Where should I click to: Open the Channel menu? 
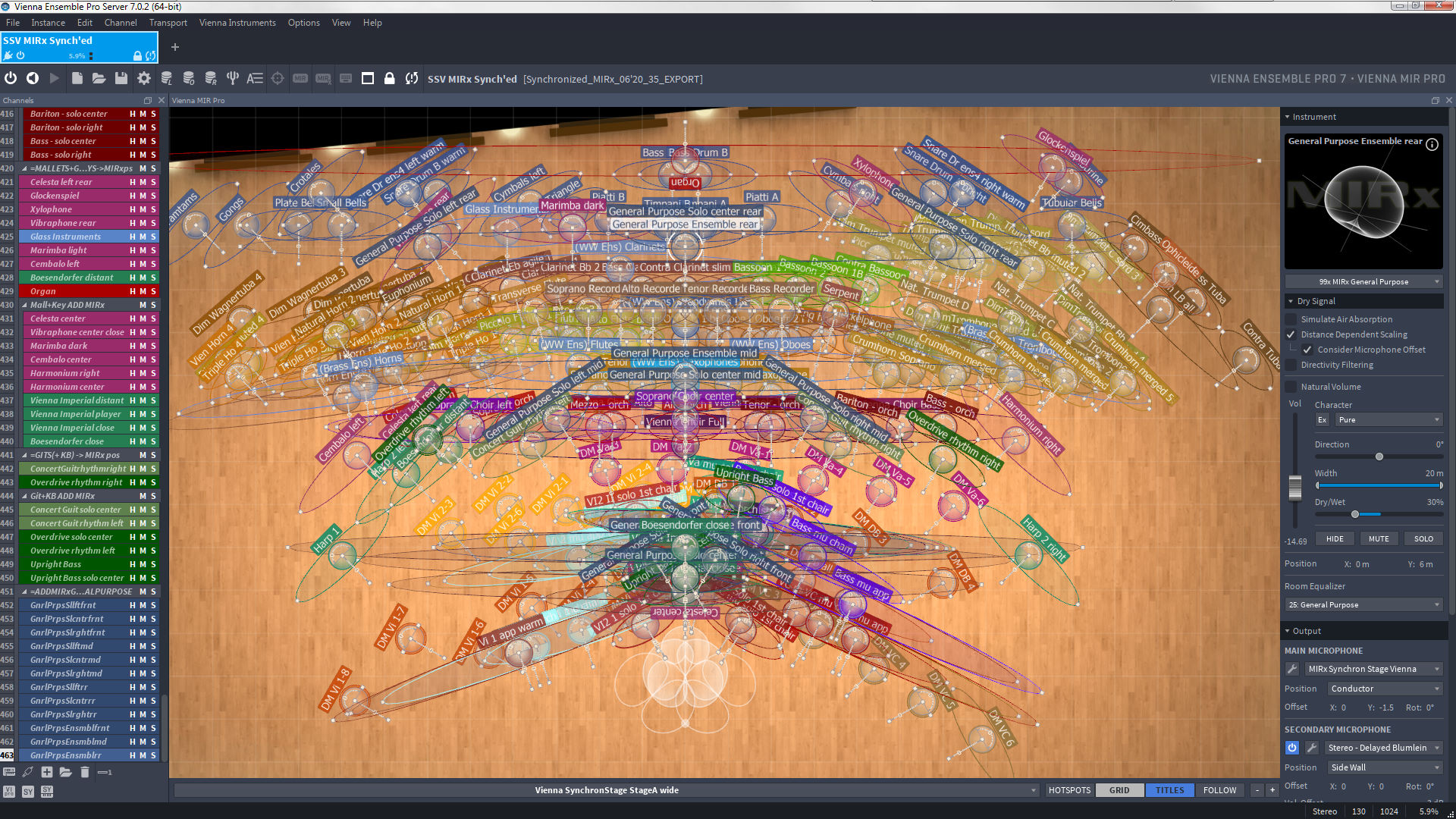tap(121, 23)
